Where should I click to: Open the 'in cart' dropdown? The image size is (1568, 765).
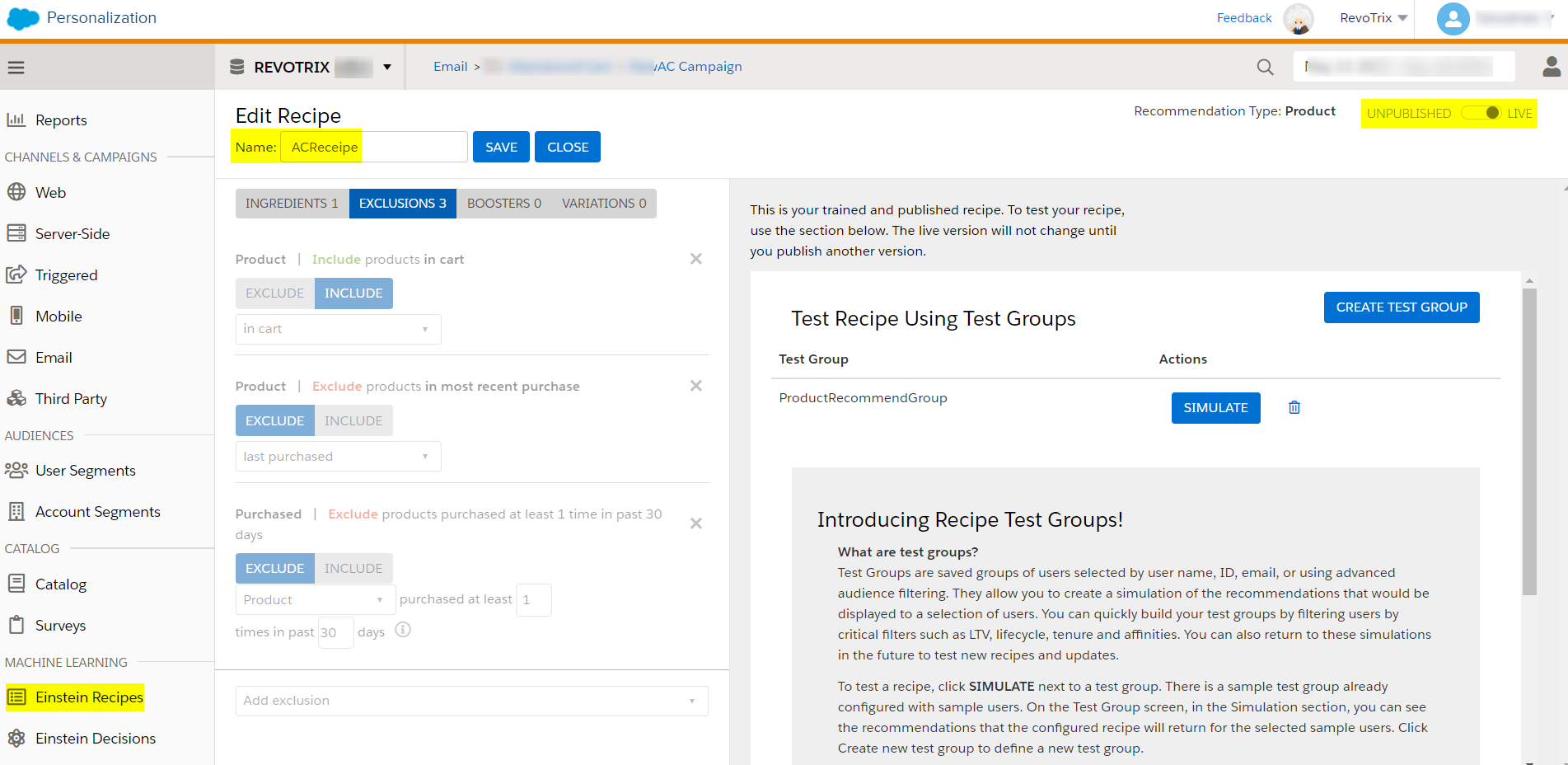[x=338, y=329]
